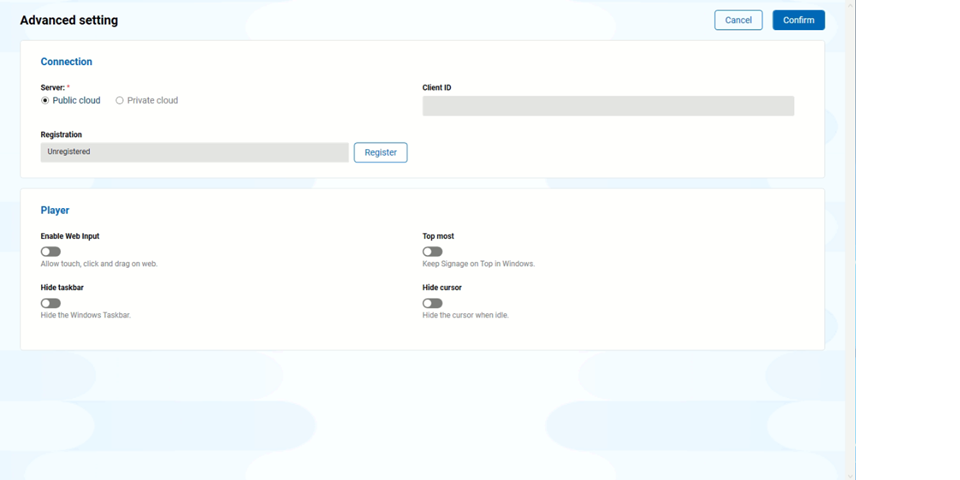Screen dimensions: 960x480
Task: Click the 'Allow touch, click and drag' description
Action: [x=99, y=264]
